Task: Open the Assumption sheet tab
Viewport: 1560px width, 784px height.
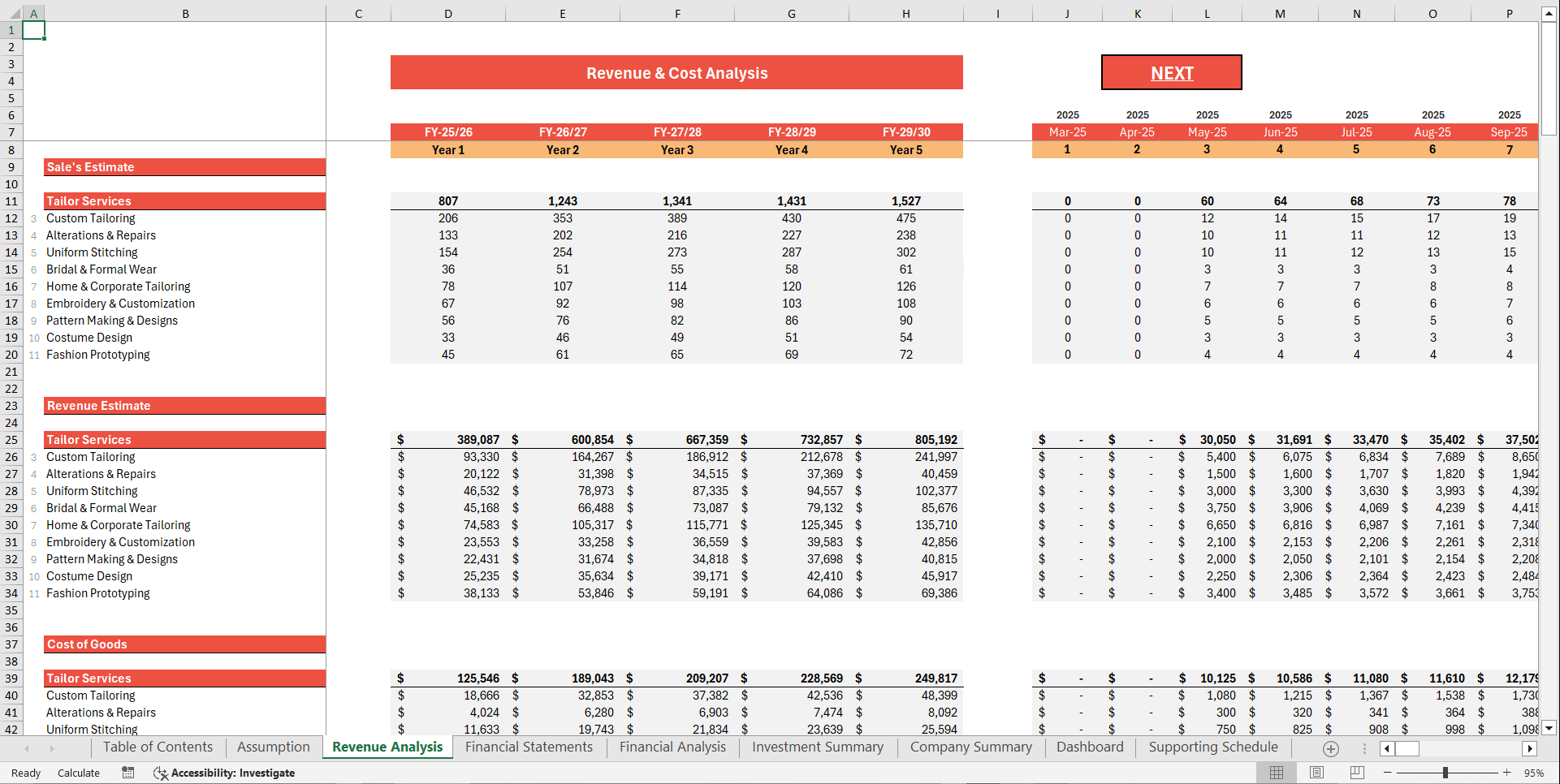Action: tap(273, 747)
